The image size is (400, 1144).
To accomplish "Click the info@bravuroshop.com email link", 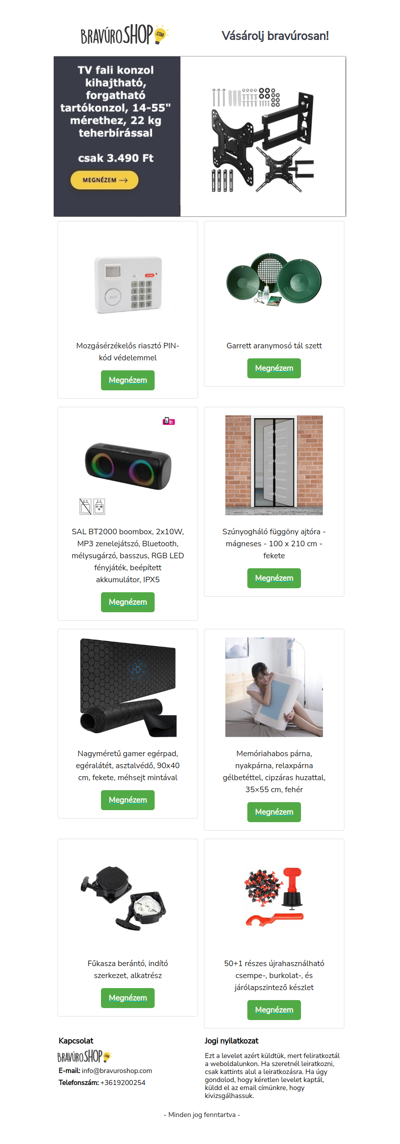I will click(117, 1070).
